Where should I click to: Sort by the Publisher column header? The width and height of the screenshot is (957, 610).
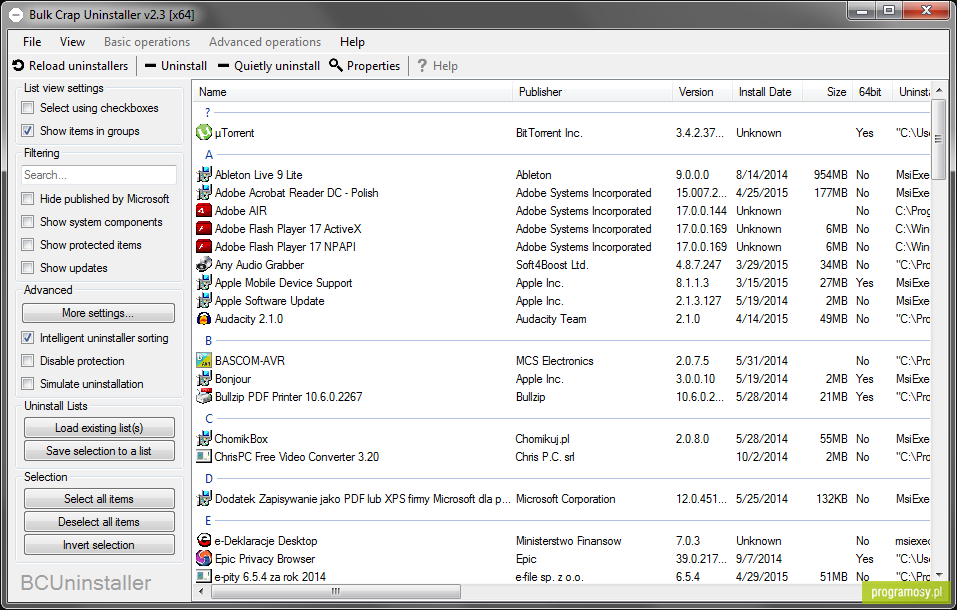(x=593, y=92)
